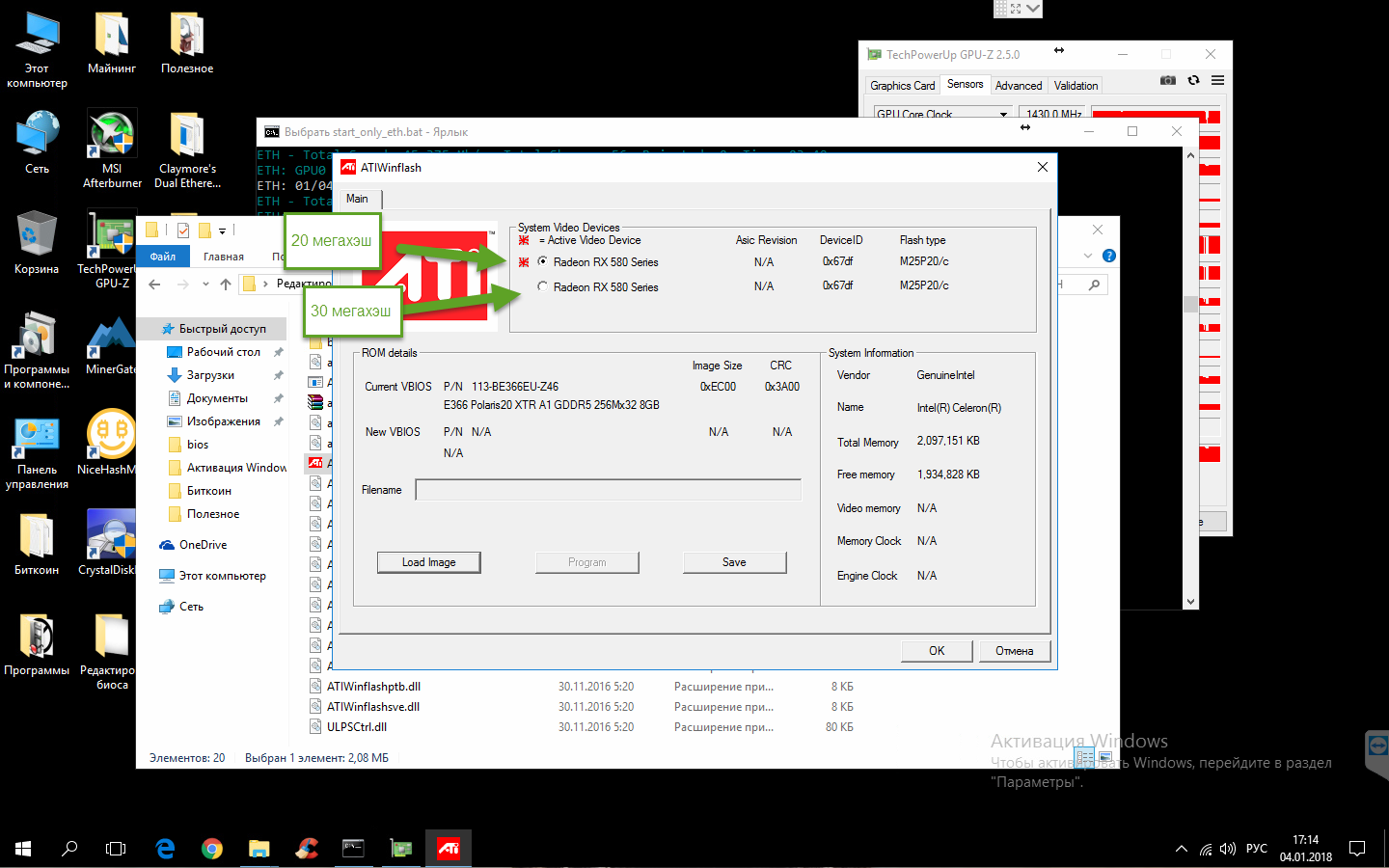Click into the Filename field
The width and height of the screenshot is (1389, 868).
[608, 490]
